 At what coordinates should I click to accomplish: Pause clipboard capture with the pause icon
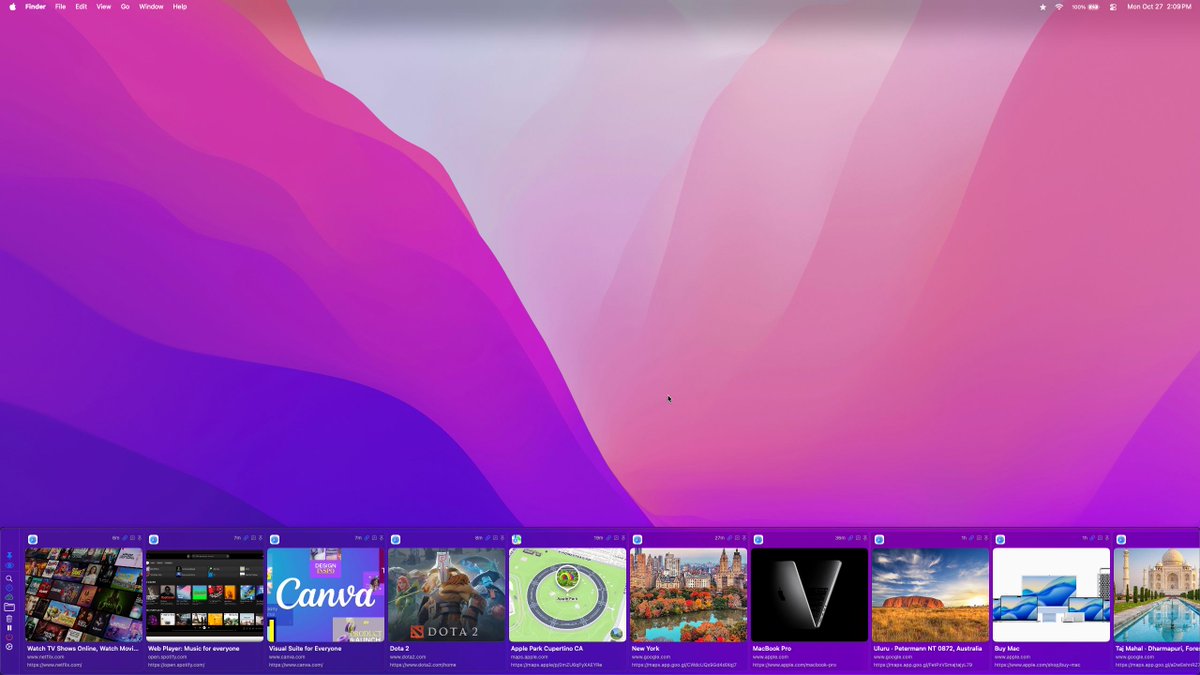[x=9, y=628]
